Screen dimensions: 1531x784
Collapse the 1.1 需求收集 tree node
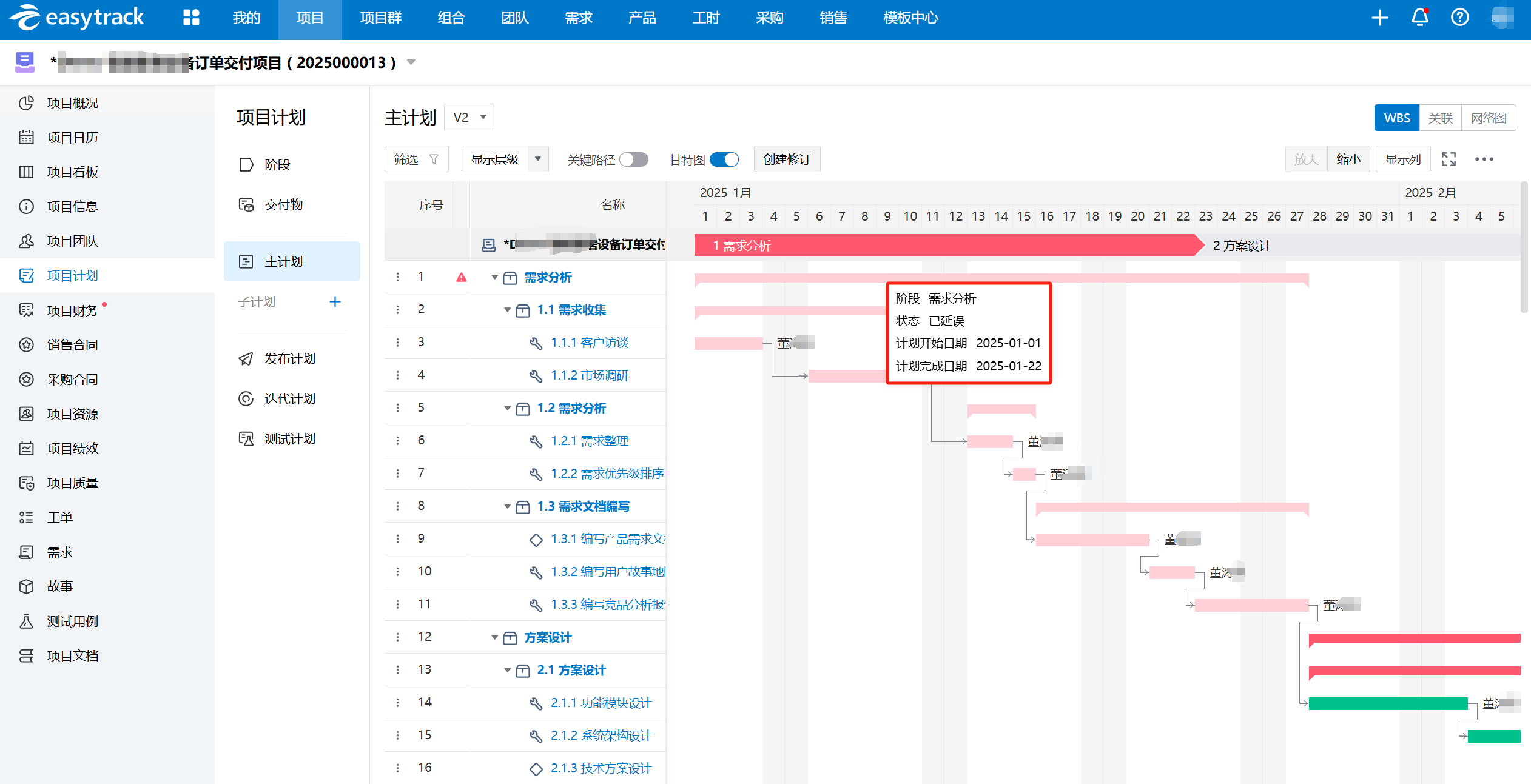(507, 310)
